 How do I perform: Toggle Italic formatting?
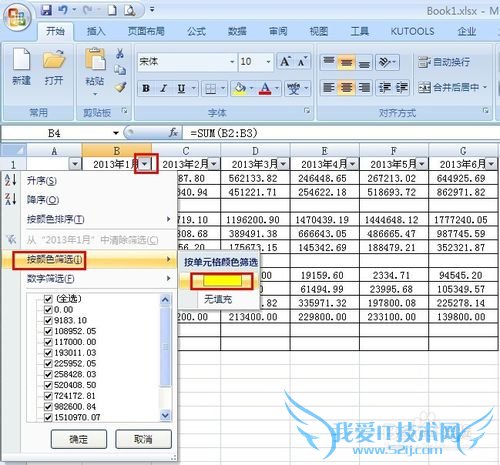pos(163,88)
